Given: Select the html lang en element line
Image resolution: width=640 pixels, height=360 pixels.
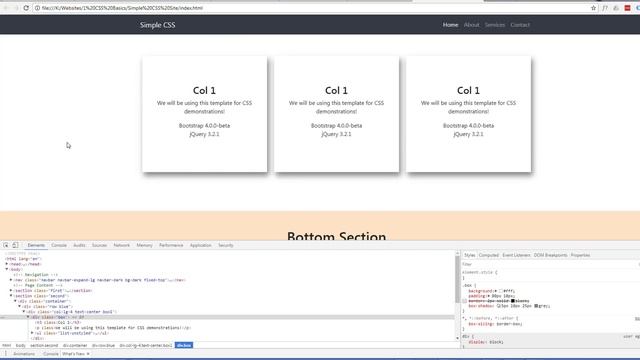Looking at the screenshot, I should [x=23, y=259].
